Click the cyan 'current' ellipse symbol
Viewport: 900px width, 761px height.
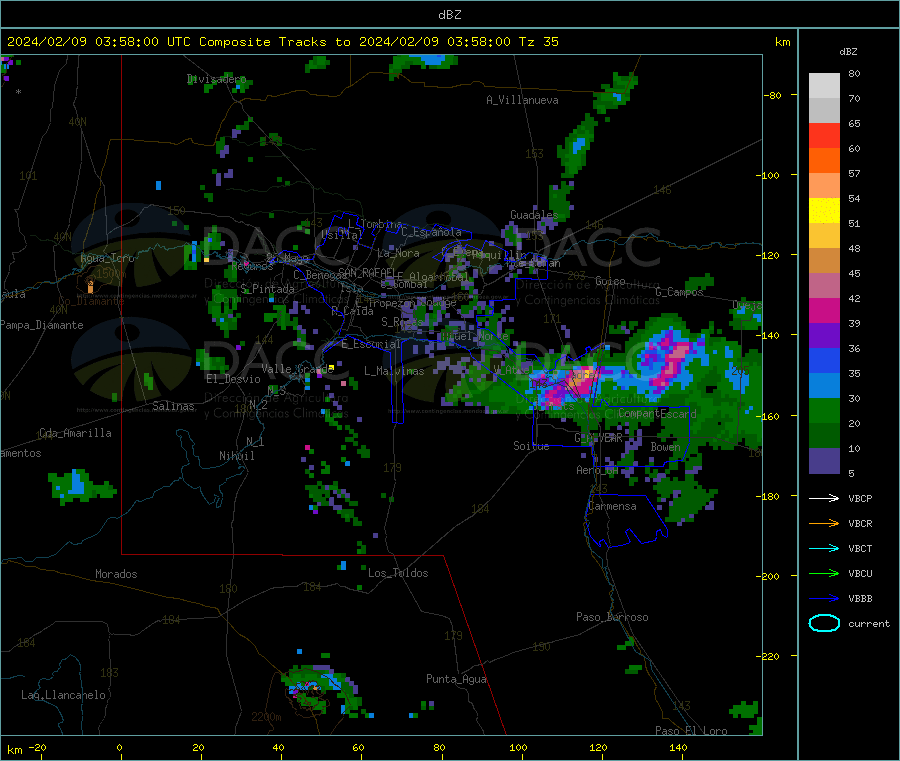tap(824, 623)
